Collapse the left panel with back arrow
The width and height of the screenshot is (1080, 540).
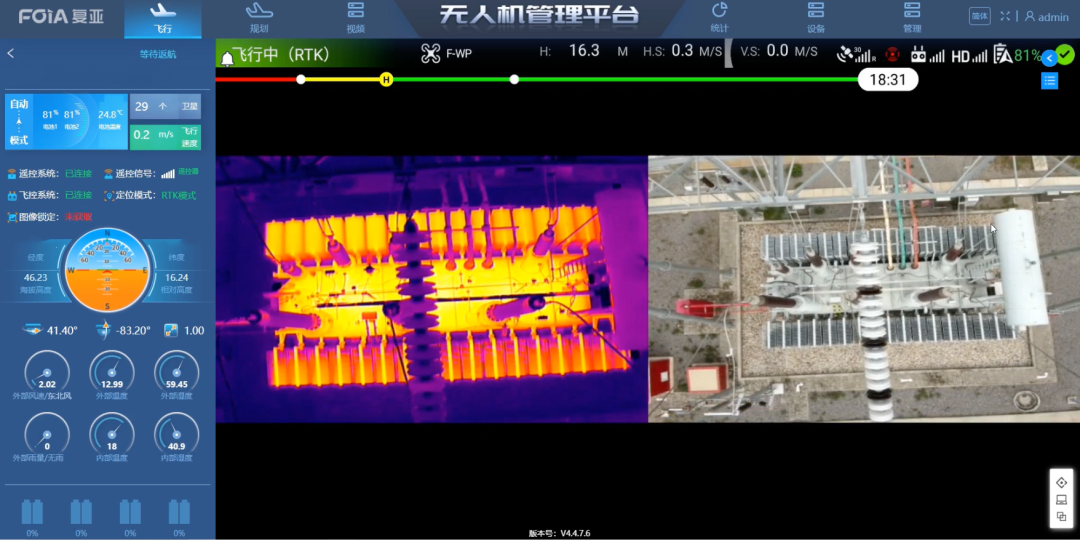click(x=11, y=54)
